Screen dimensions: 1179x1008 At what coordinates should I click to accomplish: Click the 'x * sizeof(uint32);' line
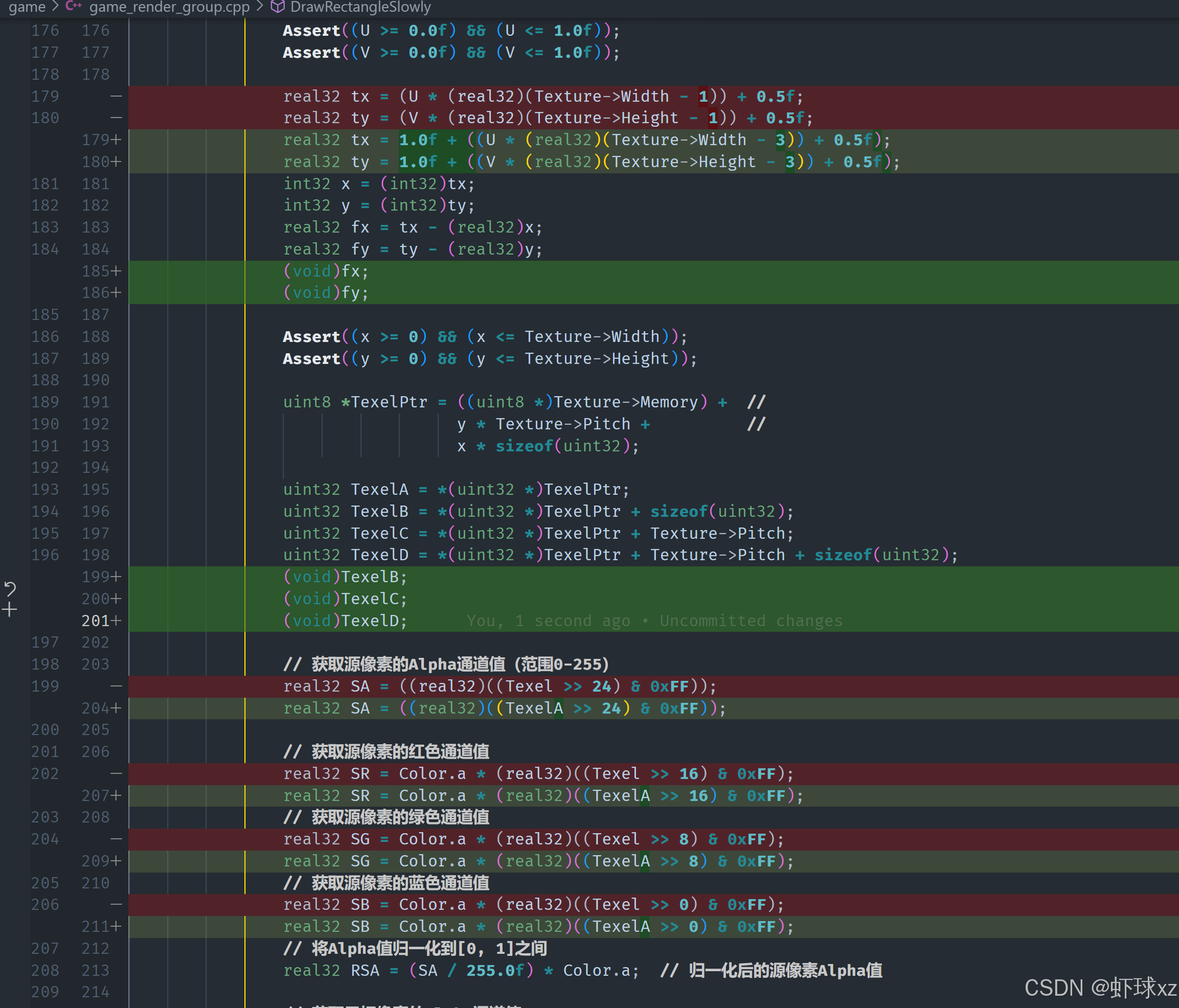548,446
